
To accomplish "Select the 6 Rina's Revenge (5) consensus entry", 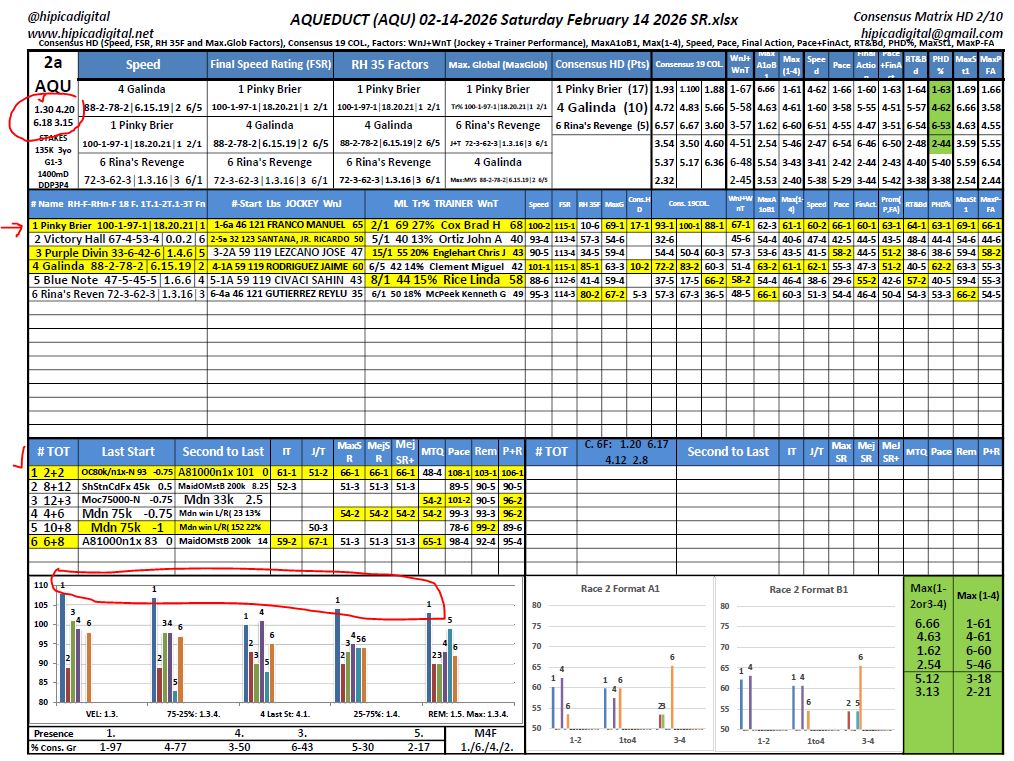I will pyautogui.click(x=601, y=125).
